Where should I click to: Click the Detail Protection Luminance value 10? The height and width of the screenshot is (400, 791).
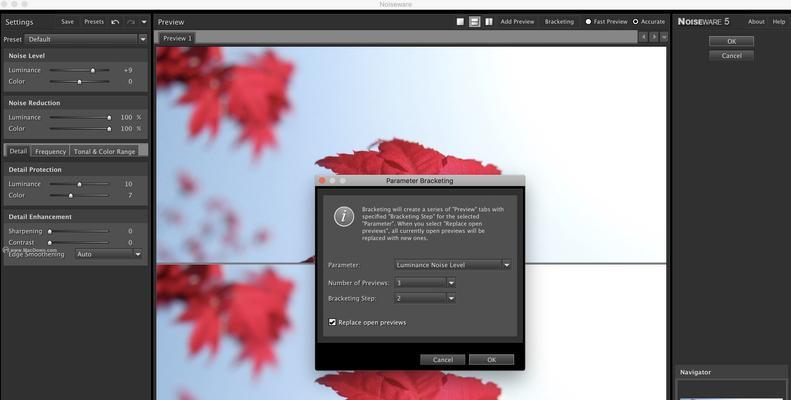[128, 184]
